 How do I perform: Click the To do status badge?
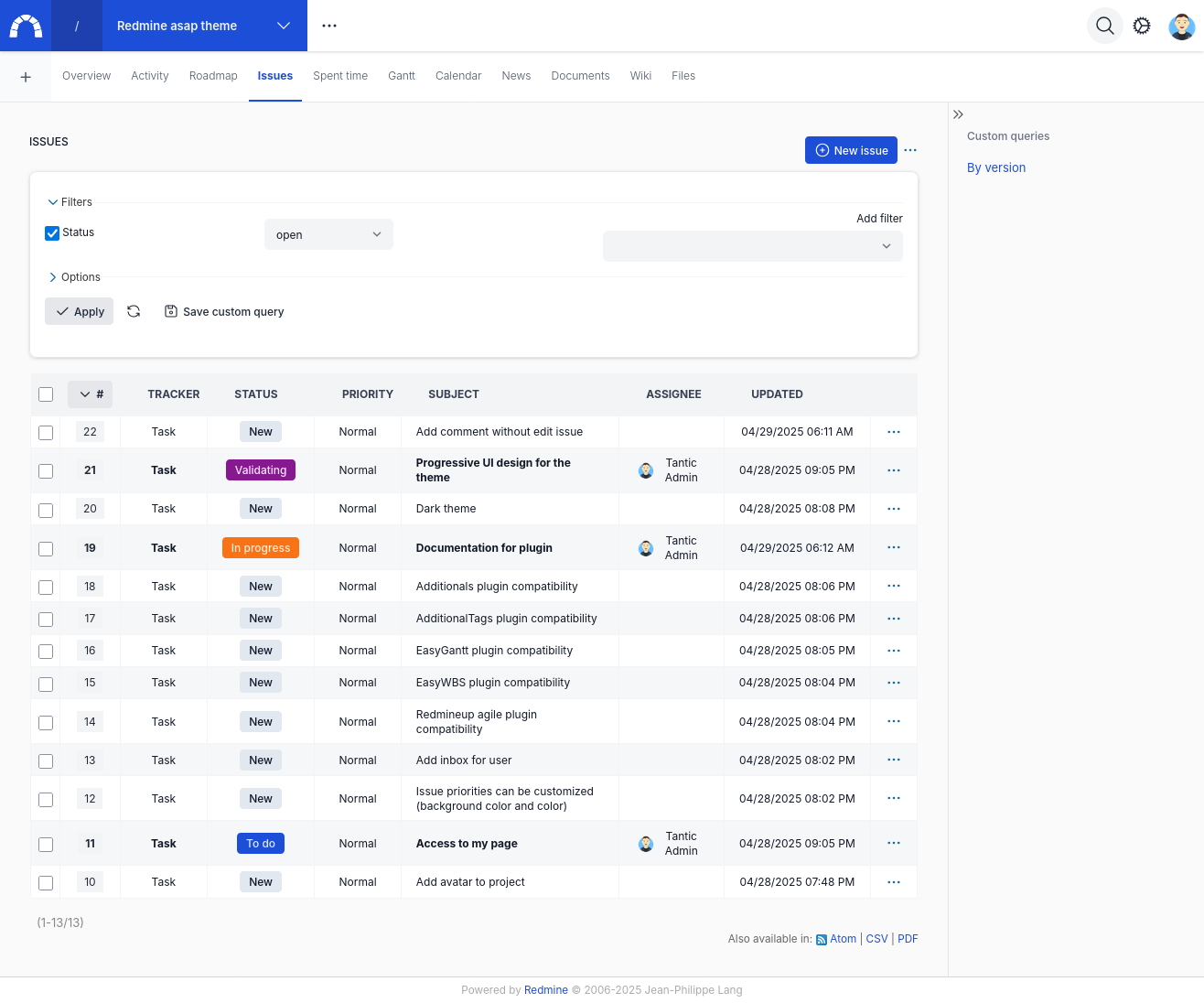261,844
